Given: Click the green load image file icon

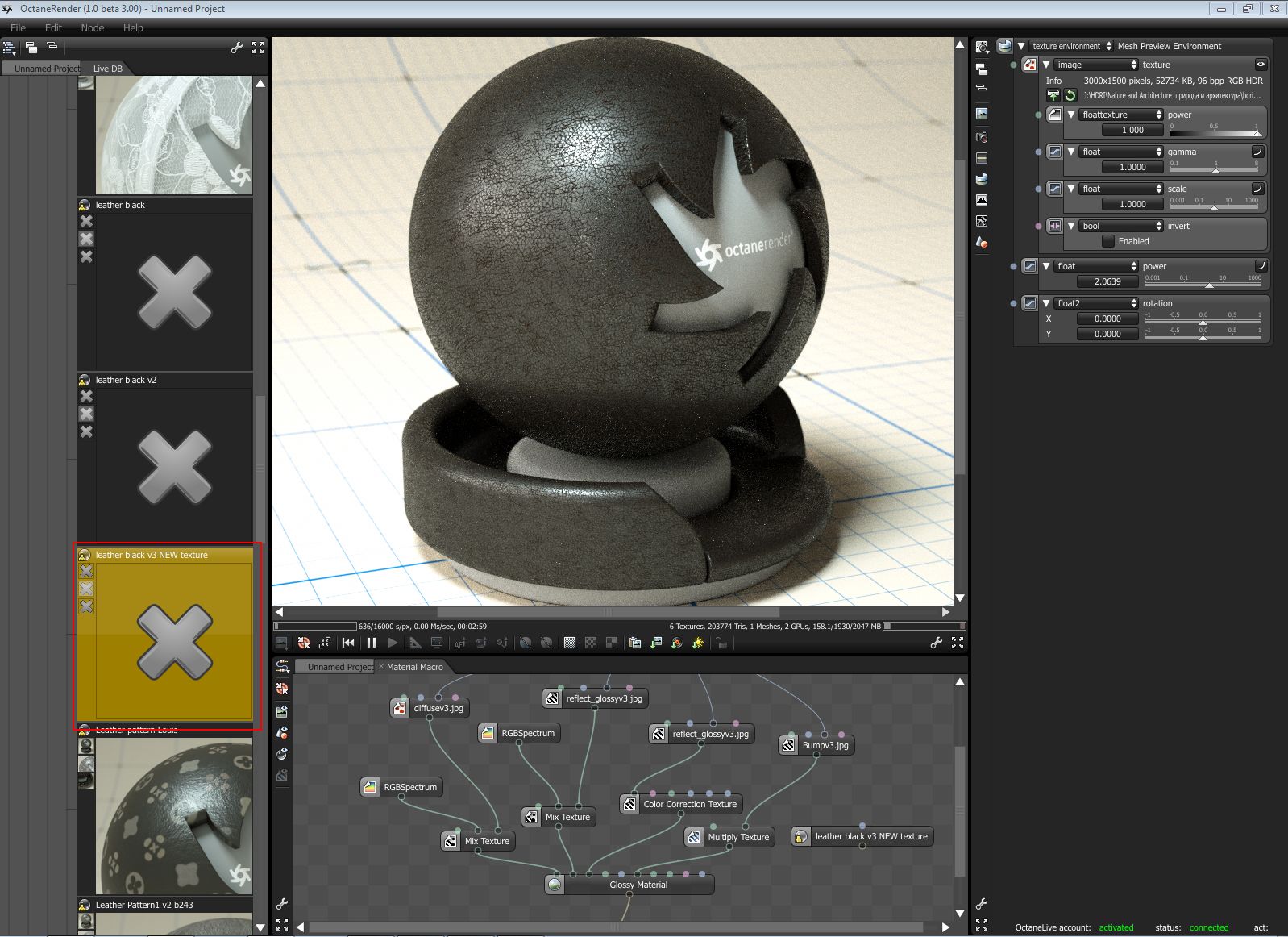Looking at the screenshot, I should (x=1053, y=95).
